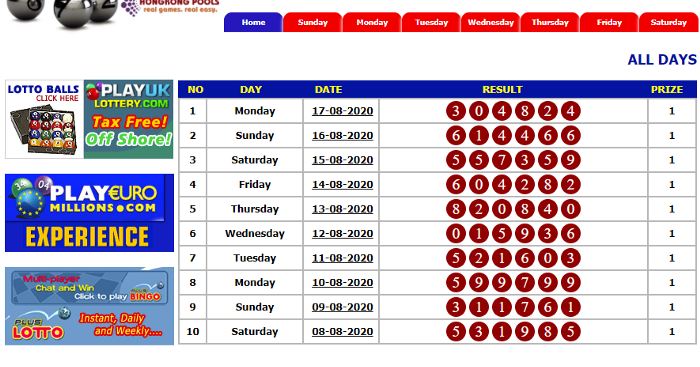Switch to the Saturday tab
Image resolution: width=700 pixels, height=367 pixels.
(668, 22)
